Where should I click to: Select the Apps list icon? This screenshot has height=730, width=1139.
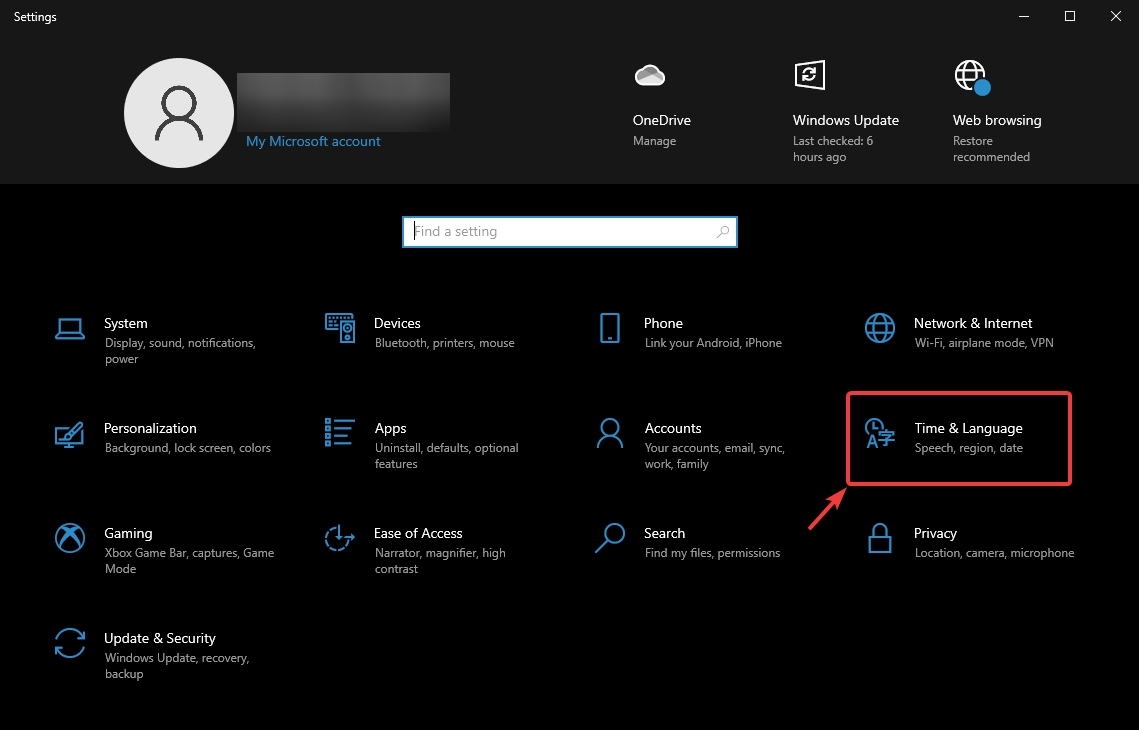pyautogui.click(x=340, y=432)
